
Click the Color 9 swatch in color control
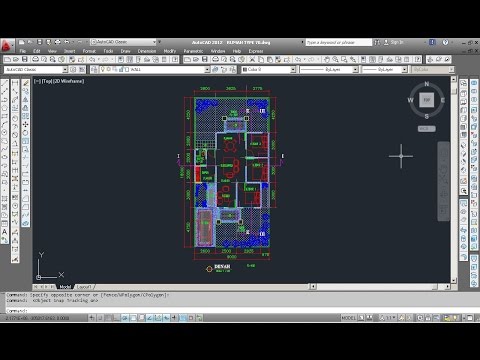point(245,69)
